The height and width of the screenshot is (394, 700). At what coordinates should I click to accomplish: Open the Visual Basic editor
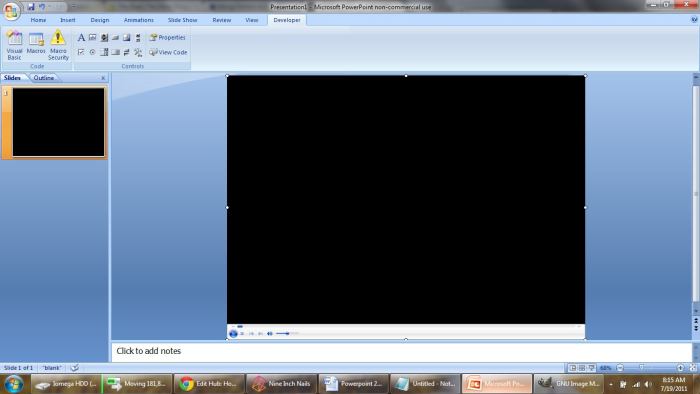(x=14, y=45)
